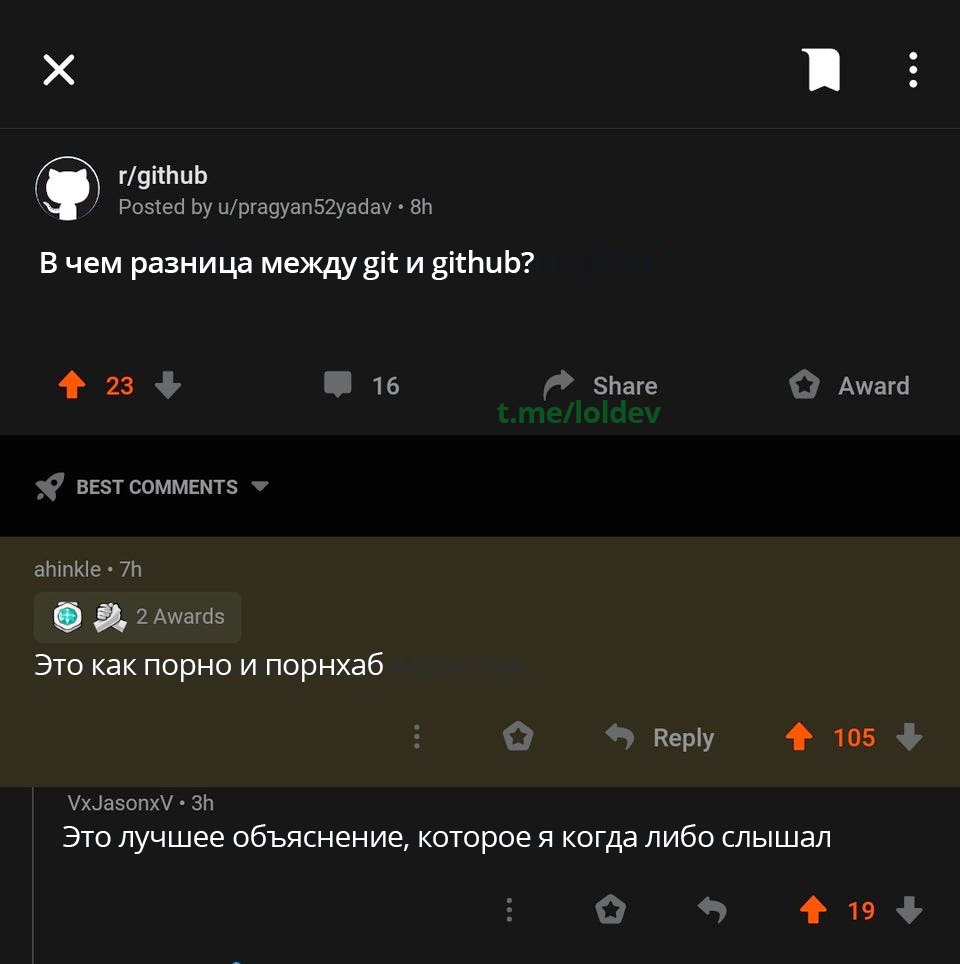Viewport: 960px width, 964px height.
Task: Open the 16 comments bubble icon
Action: [338, 384]
